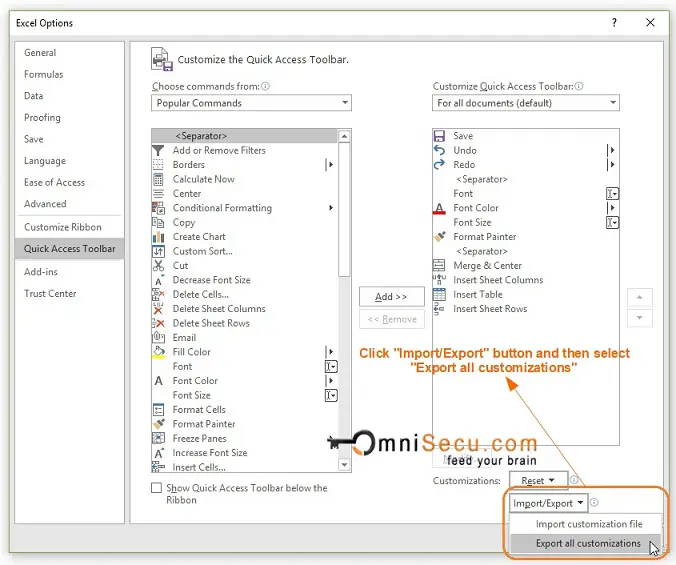The width and height of the screenshot is (676, 565).
Task: Click the Move Up arrow button
Action: (639, 297)
